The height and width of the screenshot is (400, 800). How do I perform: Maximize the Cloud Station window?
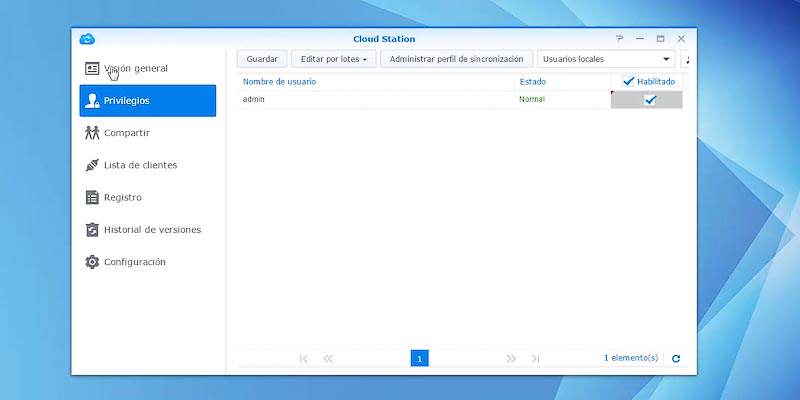[660, 39]
